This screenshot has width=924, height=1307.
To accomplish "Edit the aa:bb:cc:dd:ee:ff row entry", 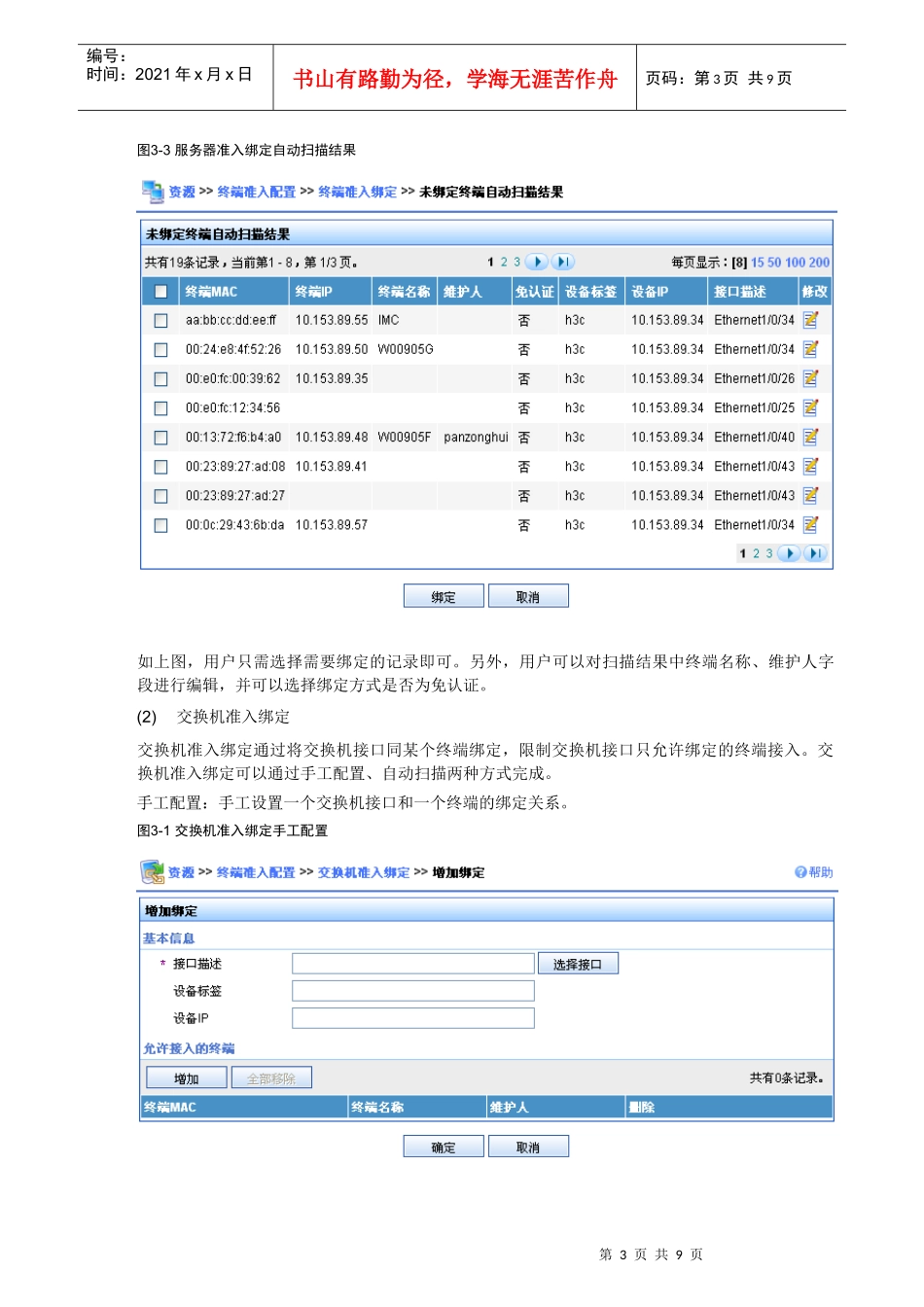I will pos(810,320).
